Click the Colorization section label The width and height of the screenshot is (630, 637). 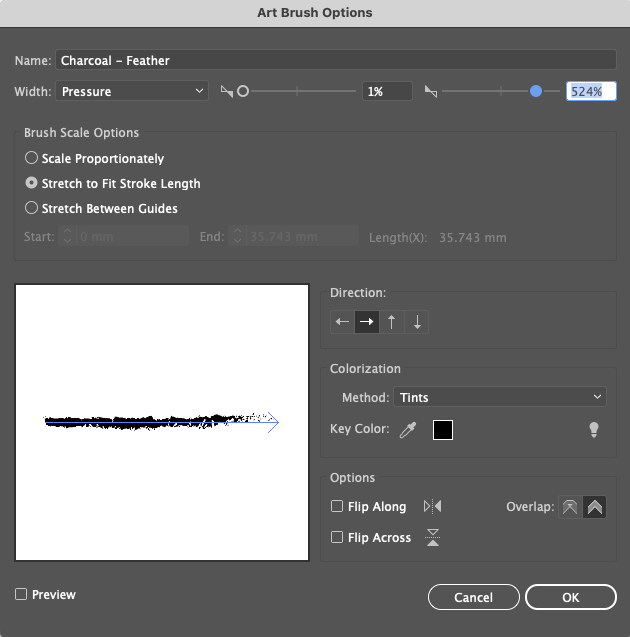coord(365,368)
